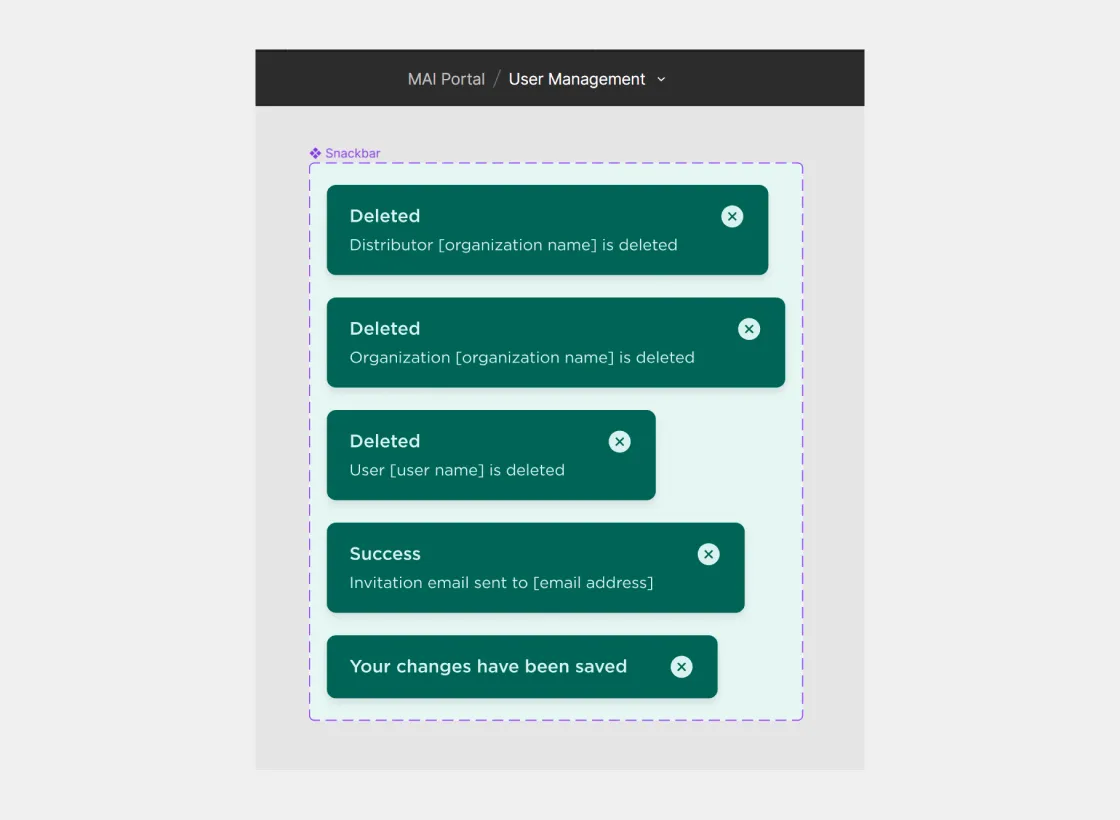
Task: Select User [user name] is deleted text
Action: pyautogui.click(x=457, y=470)
